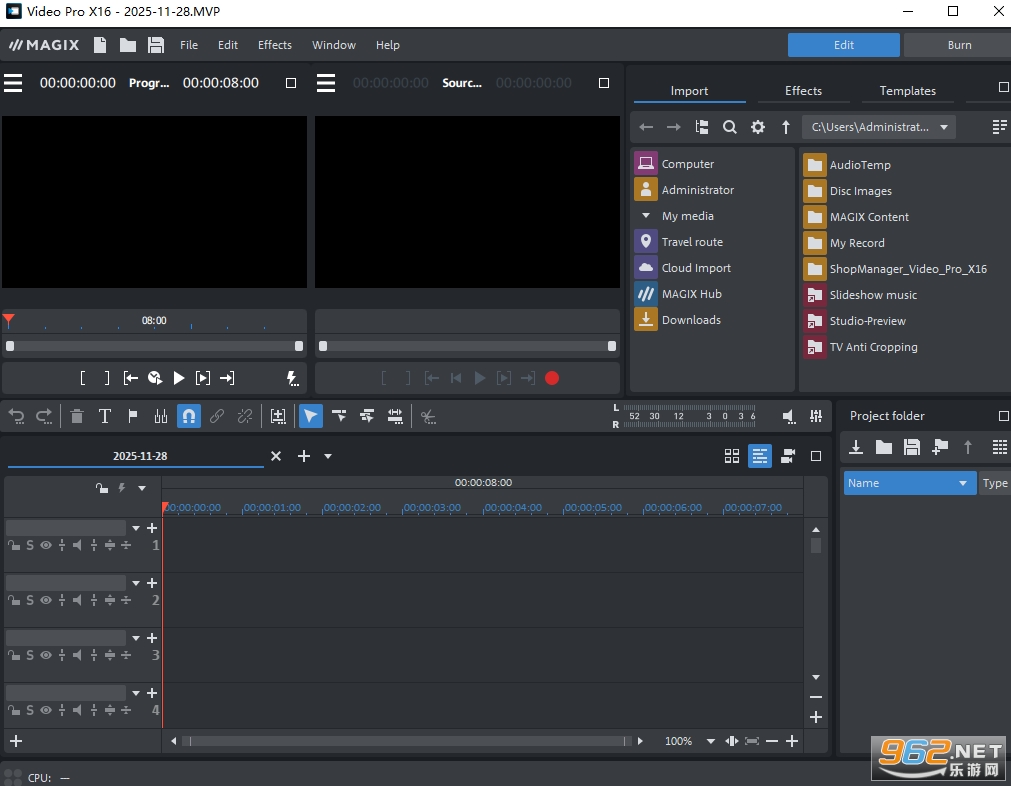Set a chapter marker flag

pyautogui.click(x=133, y=417)
